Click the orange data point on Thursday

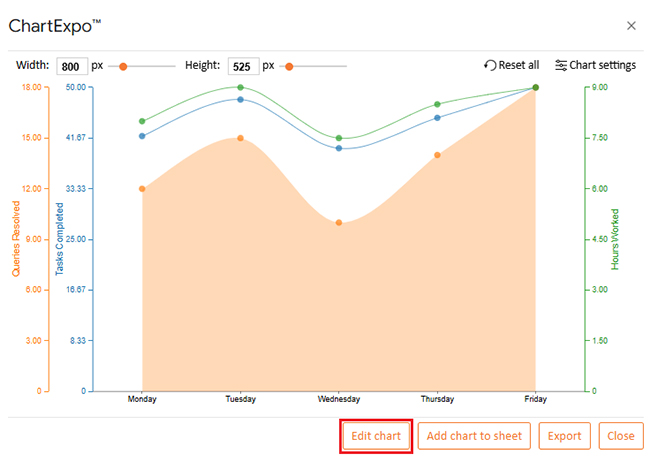click(x=437, y=155)
